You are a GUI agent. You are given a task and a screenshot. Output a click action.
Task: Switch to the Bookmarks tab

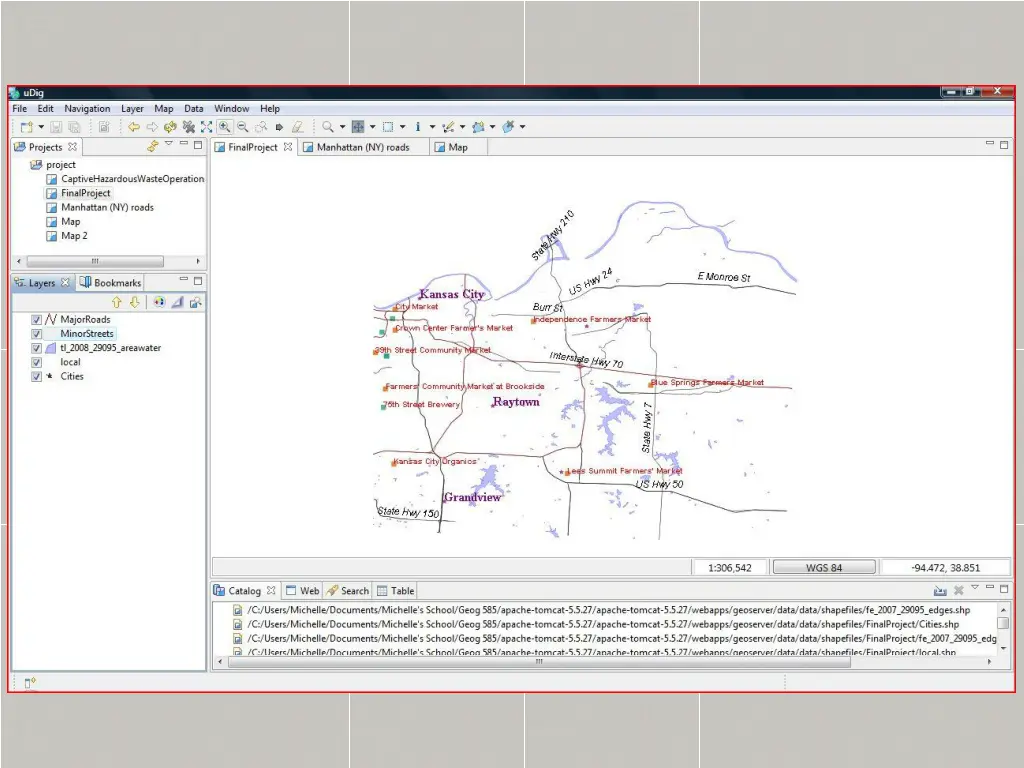tap(110, 283)
